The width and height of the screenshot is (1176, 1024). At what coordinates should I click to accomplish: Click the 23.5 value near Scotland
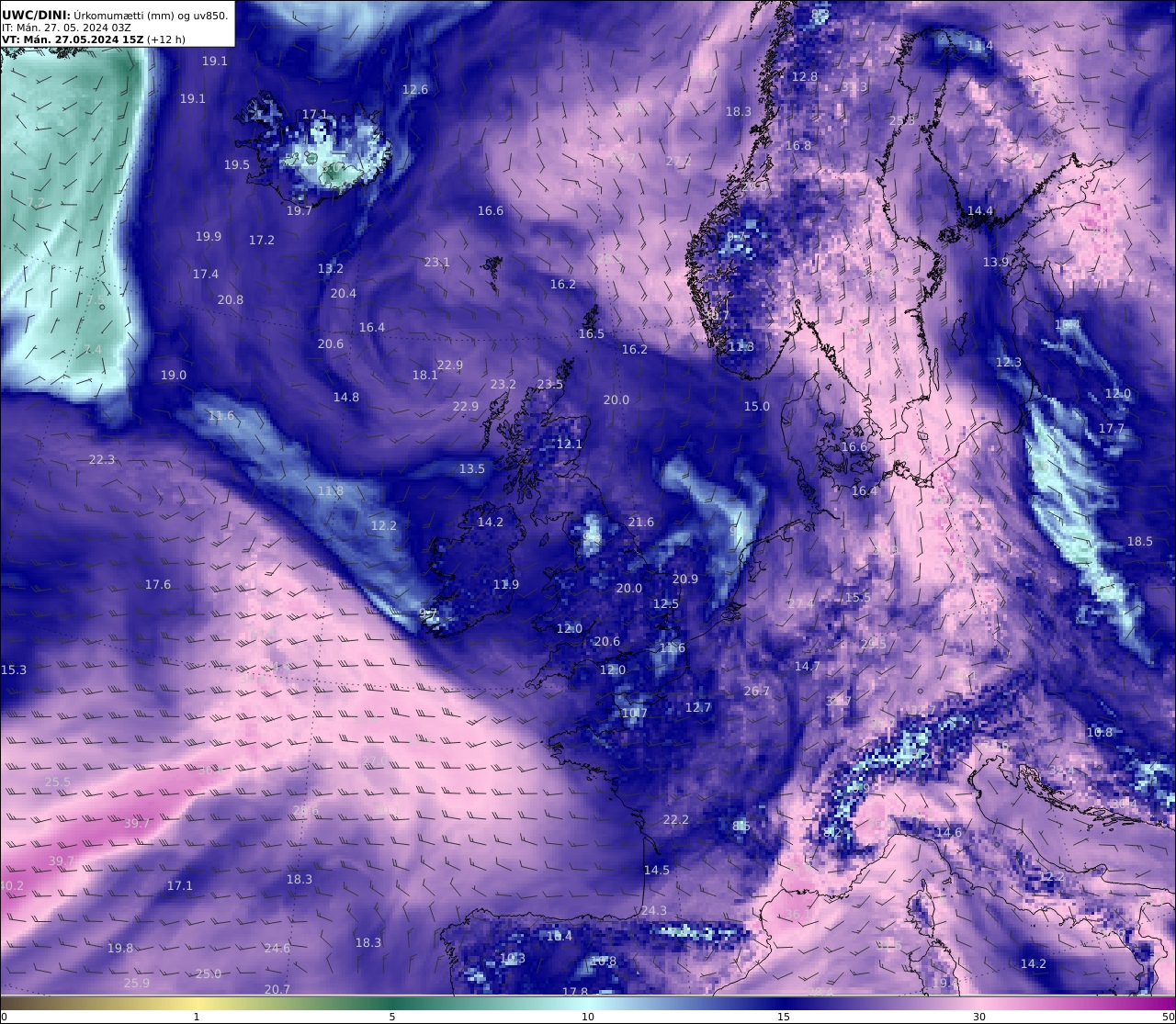tap(550, 384)
